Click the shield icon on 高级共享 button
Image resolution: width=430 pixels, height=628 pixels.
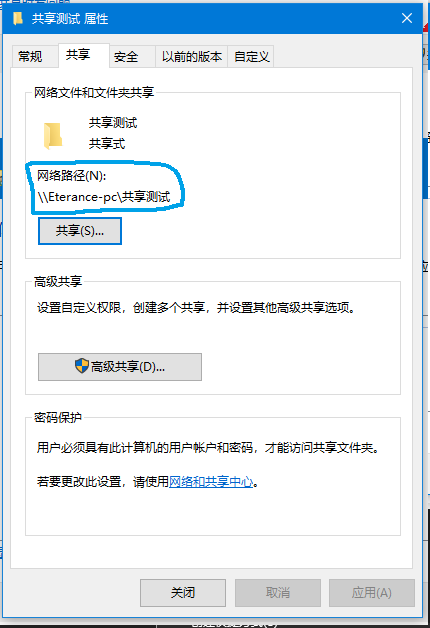[x=82, y=366]
